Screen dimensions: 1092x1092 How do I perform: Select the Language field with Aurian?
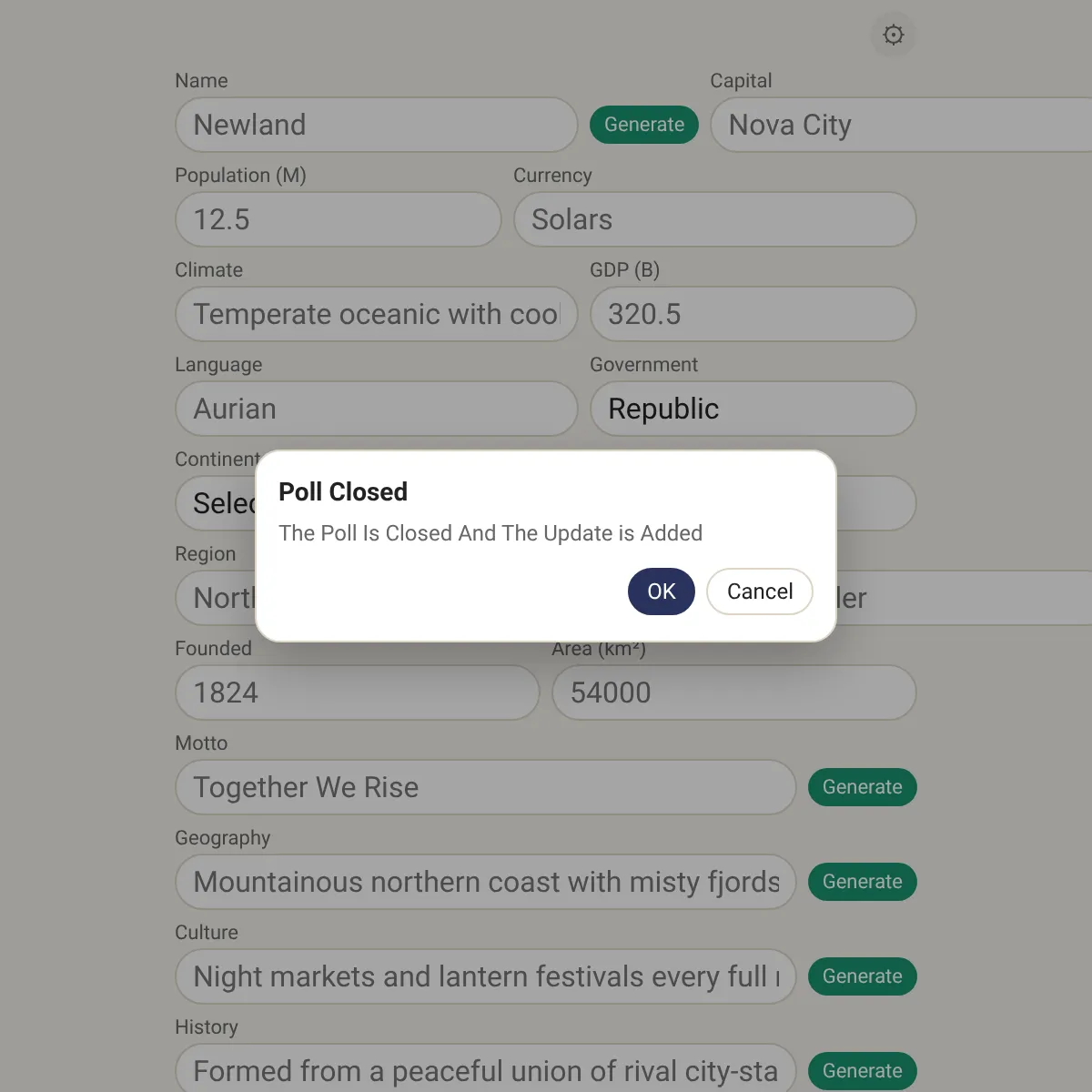tap(376, 409)
